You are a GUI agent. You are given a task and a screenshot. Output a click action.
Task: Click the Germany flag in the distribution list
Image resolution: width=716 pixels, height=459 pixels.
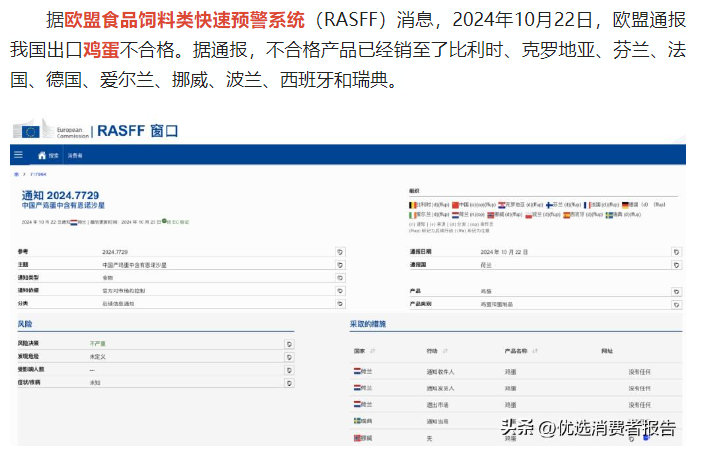pyautogui.click(x=626, y=205)
